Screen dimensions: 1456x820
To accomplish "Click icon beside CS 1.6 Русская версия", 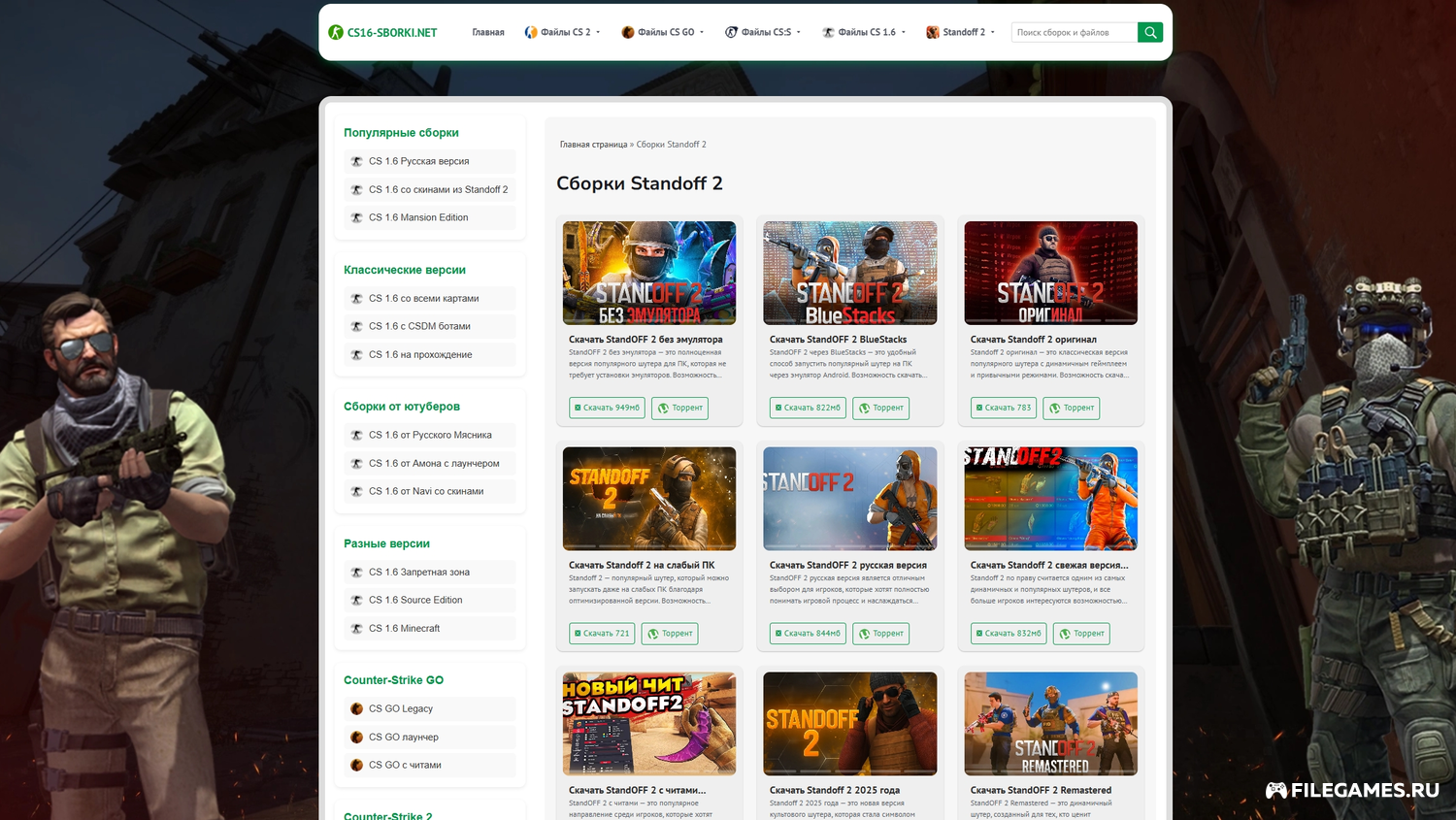I will pos(356,162).
